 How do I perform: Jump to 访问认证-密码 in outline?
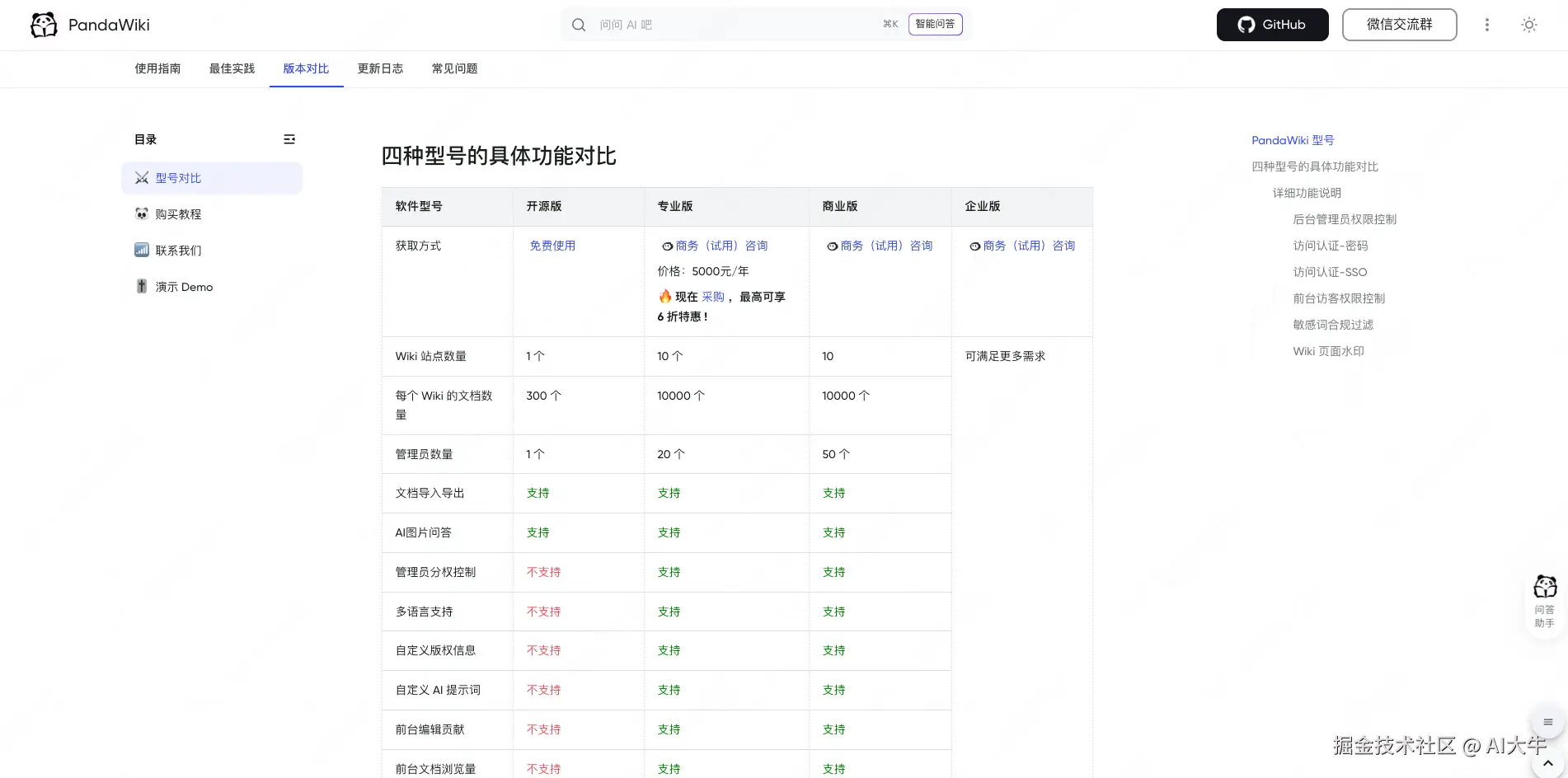(1331, 246)
